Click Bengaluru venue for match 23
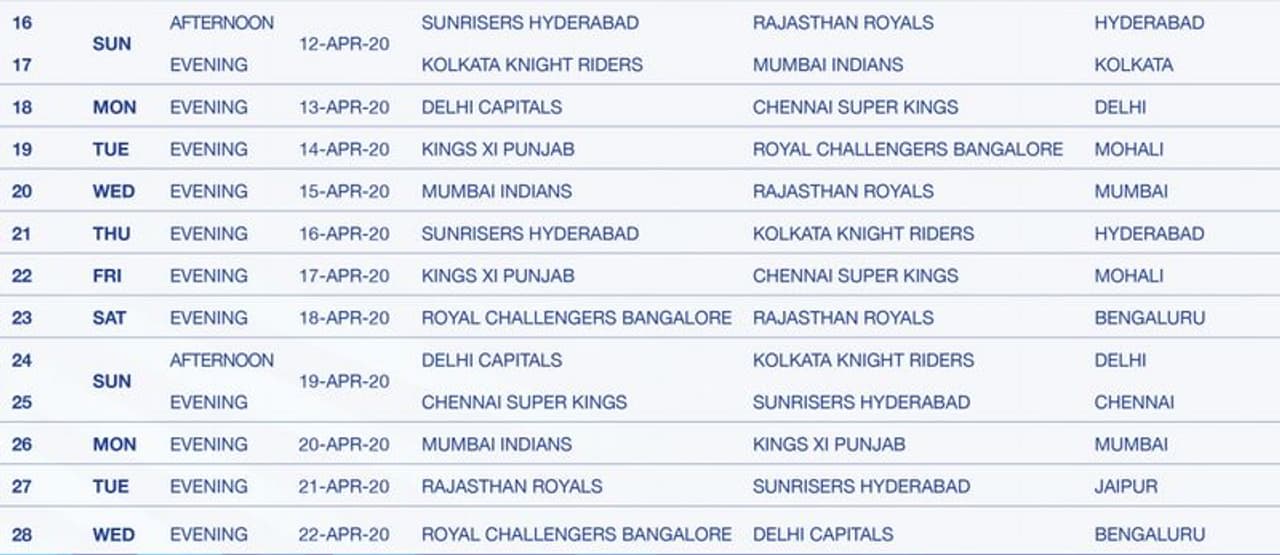The image size is (1280, 555). click(1149, 318)
